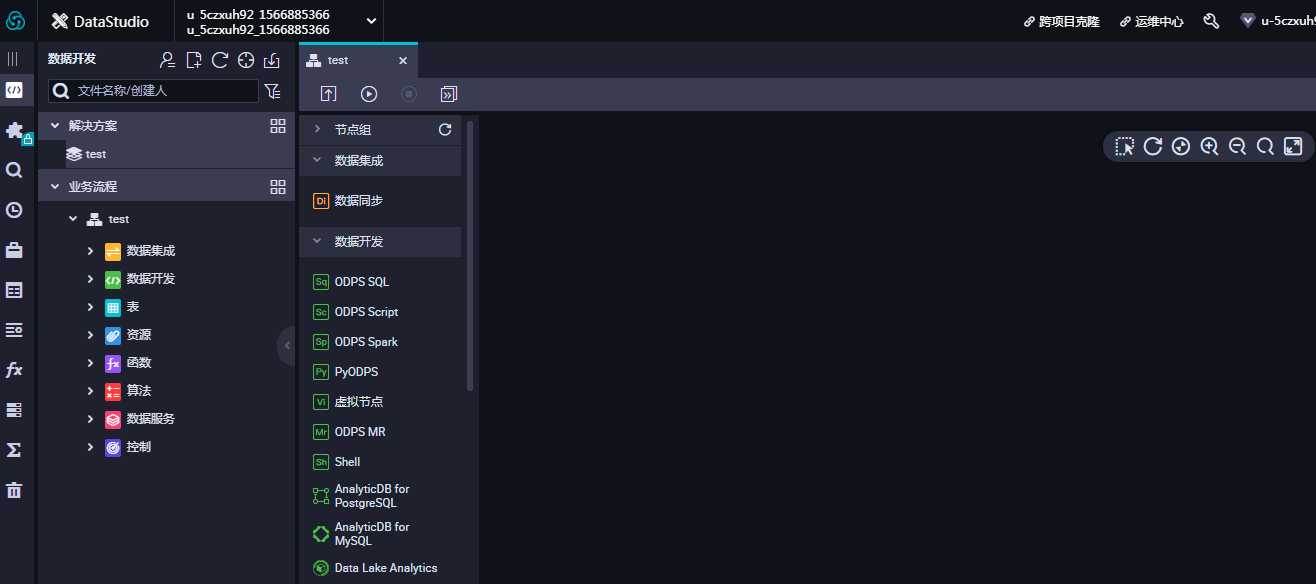Click the wrench settings icon in top bar

coord(1211,21)
